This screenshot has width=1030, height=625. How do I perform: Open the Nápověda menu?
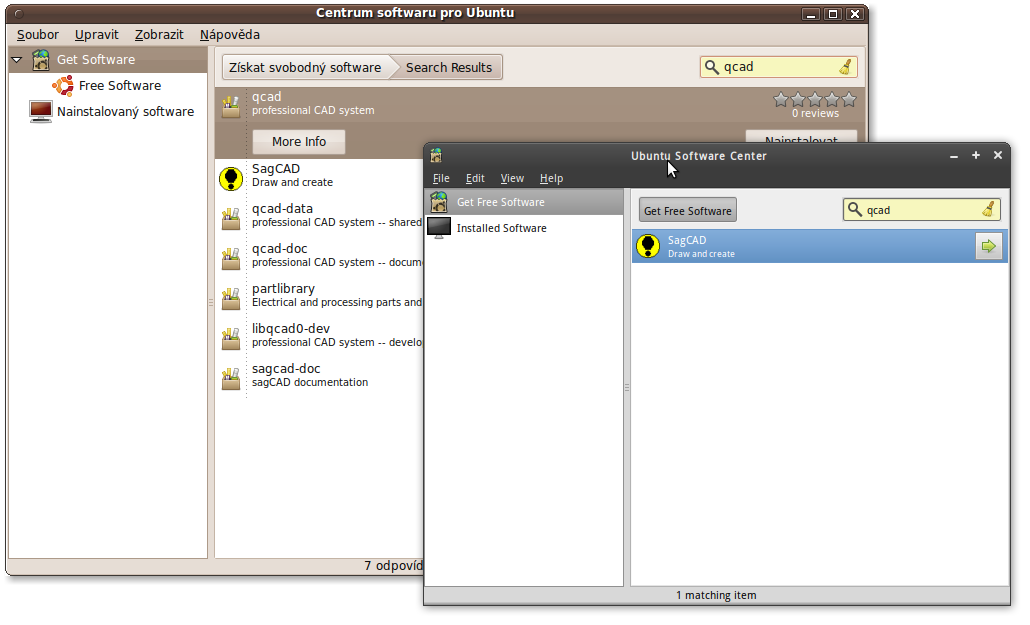(x=230, y=35)
